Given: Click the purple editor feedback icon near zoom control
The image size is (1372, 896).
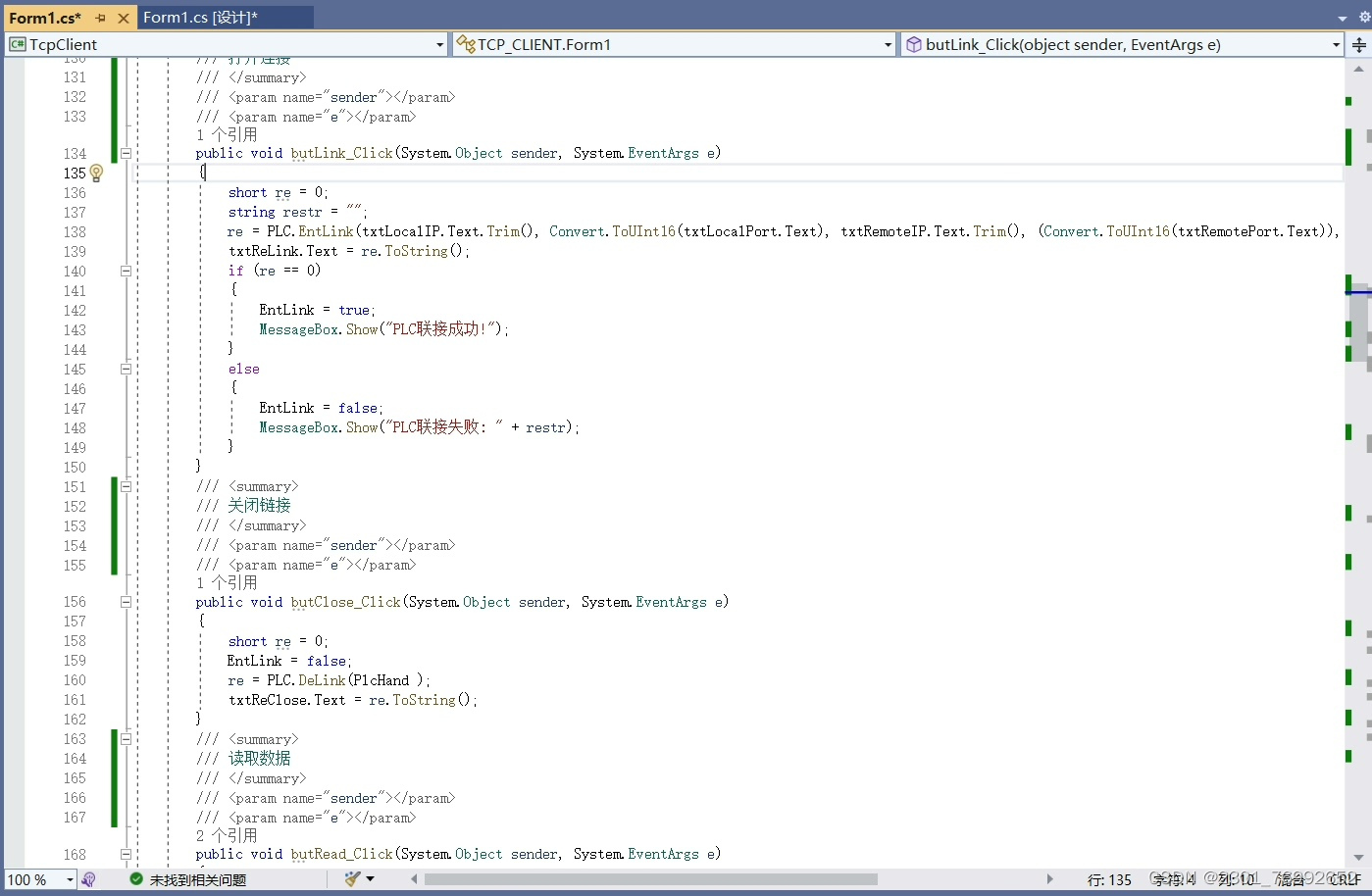Looking at the screenshot, I should 89,879.
